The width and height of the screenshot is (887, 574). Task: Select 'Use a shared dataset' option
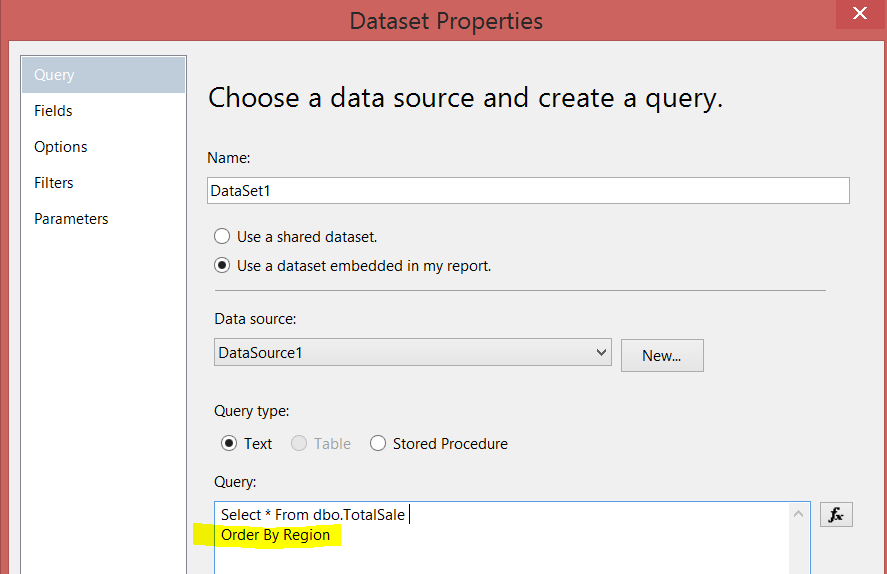tap(222, 237)
